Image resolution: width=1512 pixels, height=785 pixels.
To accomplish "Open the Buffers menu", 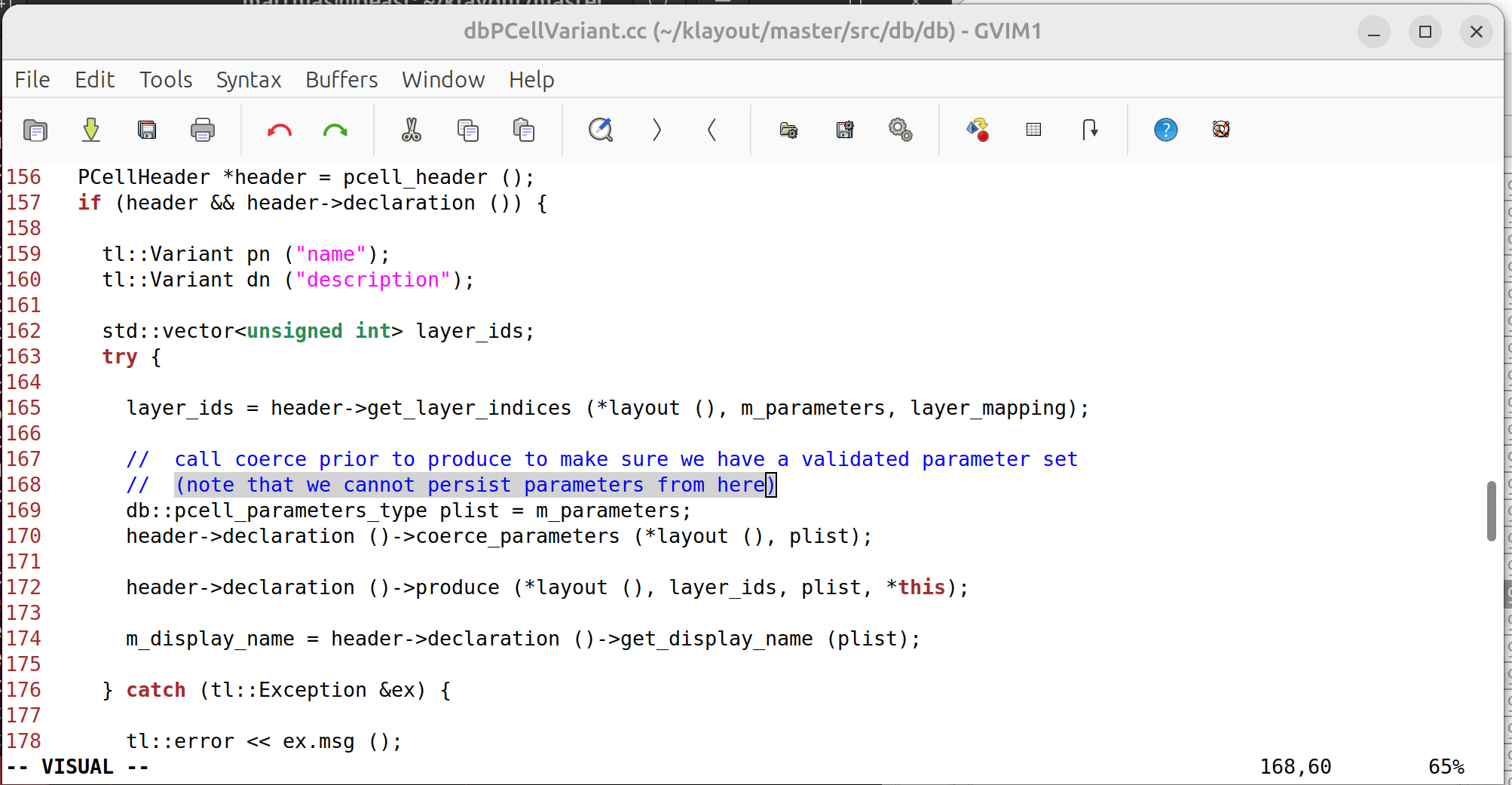I will click(x=341, y=80).
